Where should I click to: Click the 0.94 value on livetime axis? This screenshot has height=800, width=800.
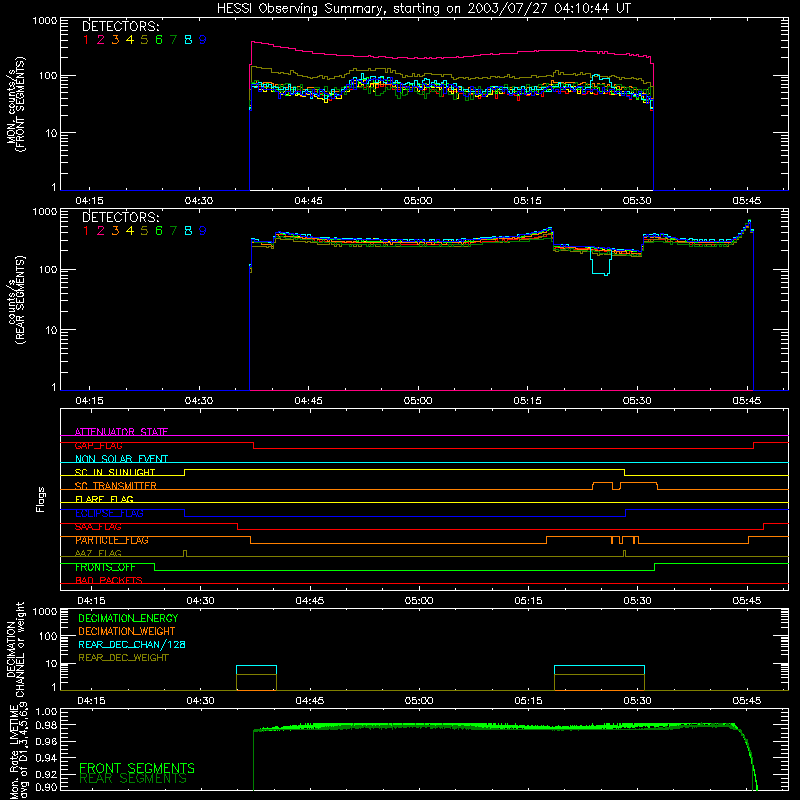46,757
